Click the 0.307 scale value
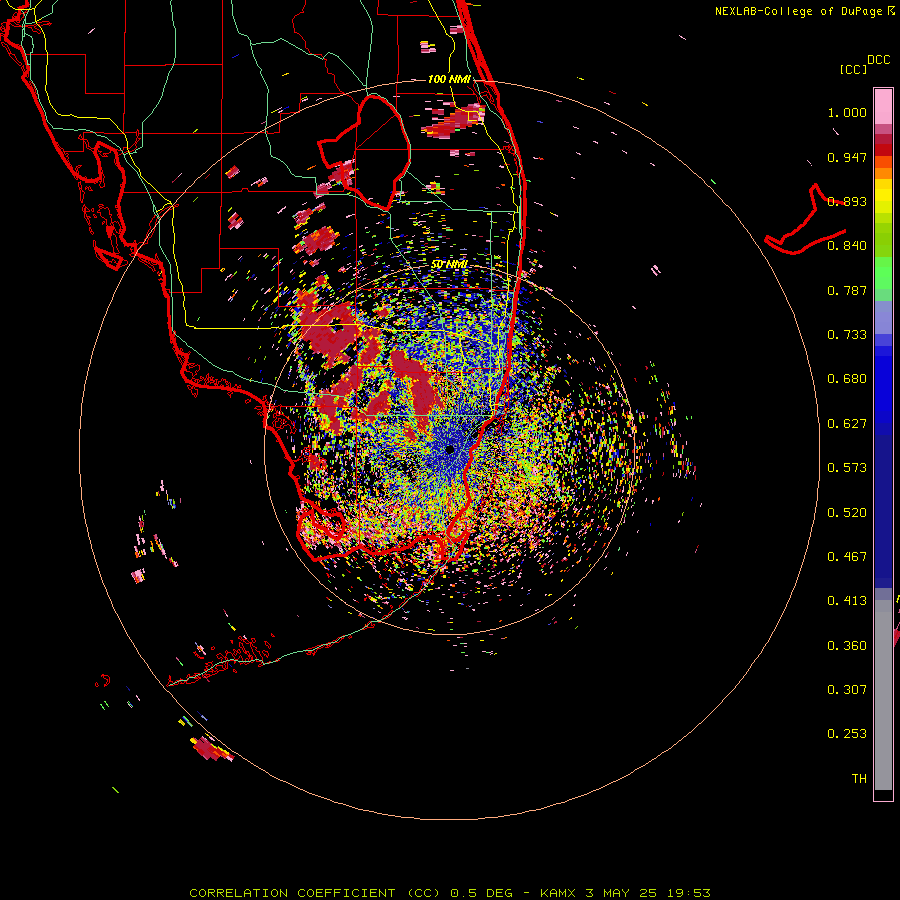This screenshot has height=900, width=900. click(x=847, y=690)
